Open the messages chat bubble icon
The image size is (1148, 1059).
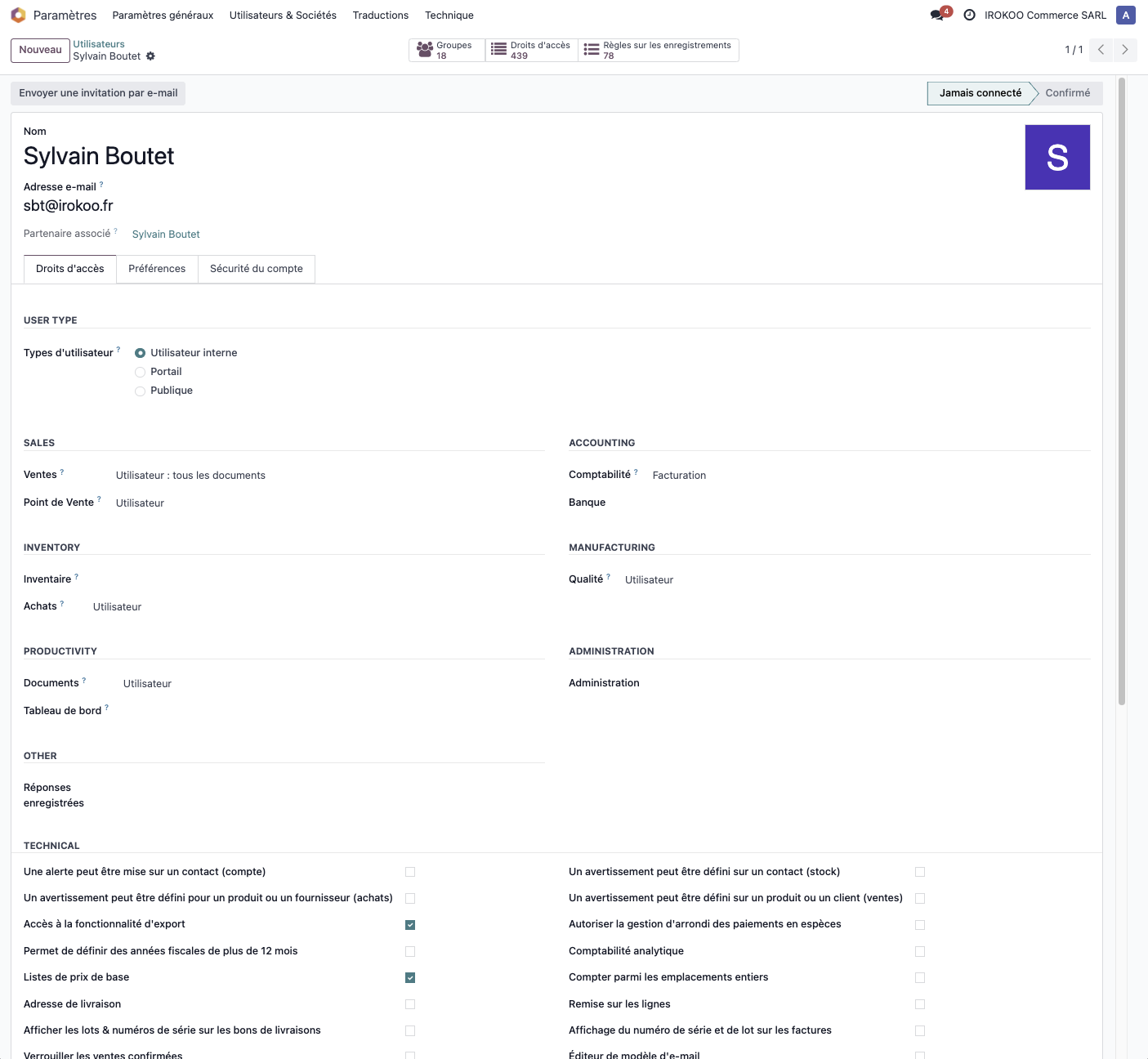point(937,15)
